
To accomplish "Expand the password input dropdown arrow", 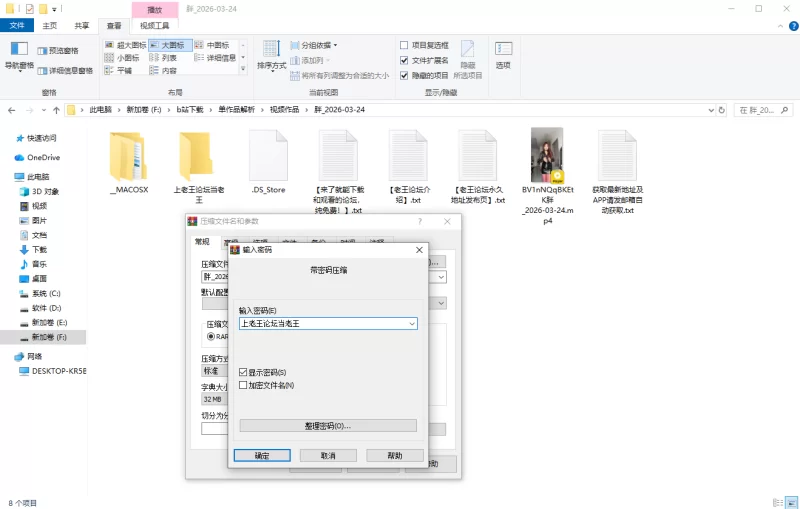I will click(x=411, y=324).
